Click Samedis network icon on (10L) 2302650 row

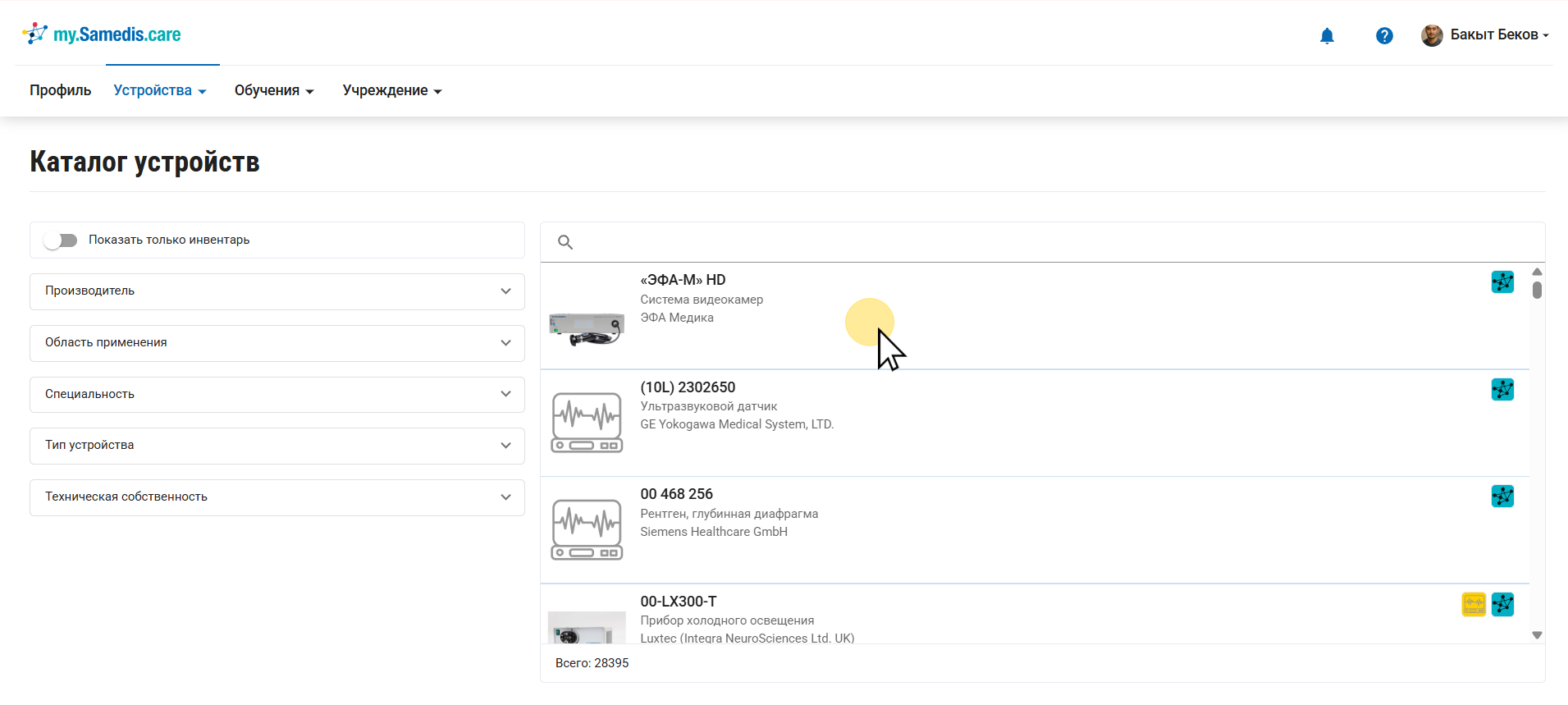pyautogui.click(x=1502, y=389)
